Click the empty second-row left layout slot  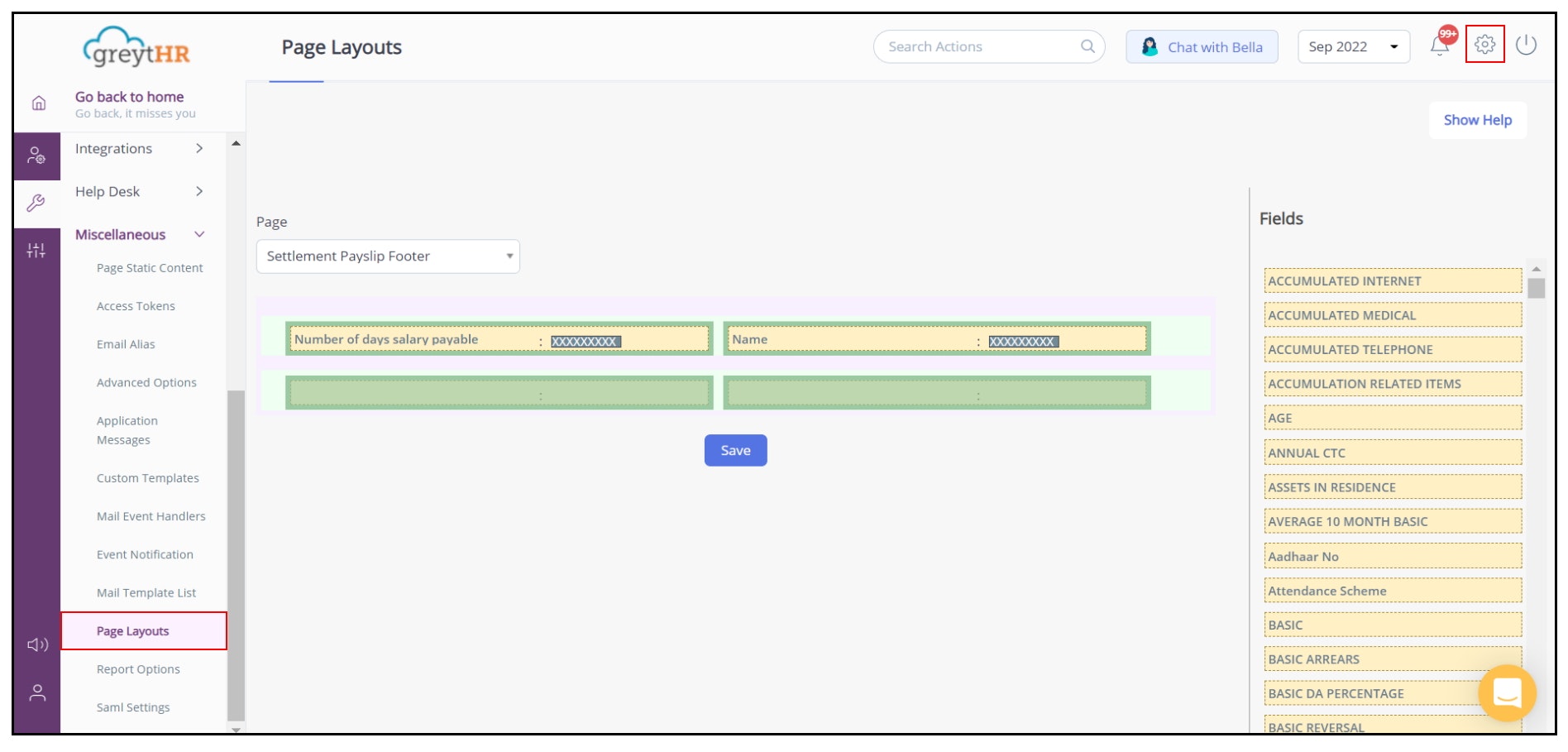click(499, 392)
